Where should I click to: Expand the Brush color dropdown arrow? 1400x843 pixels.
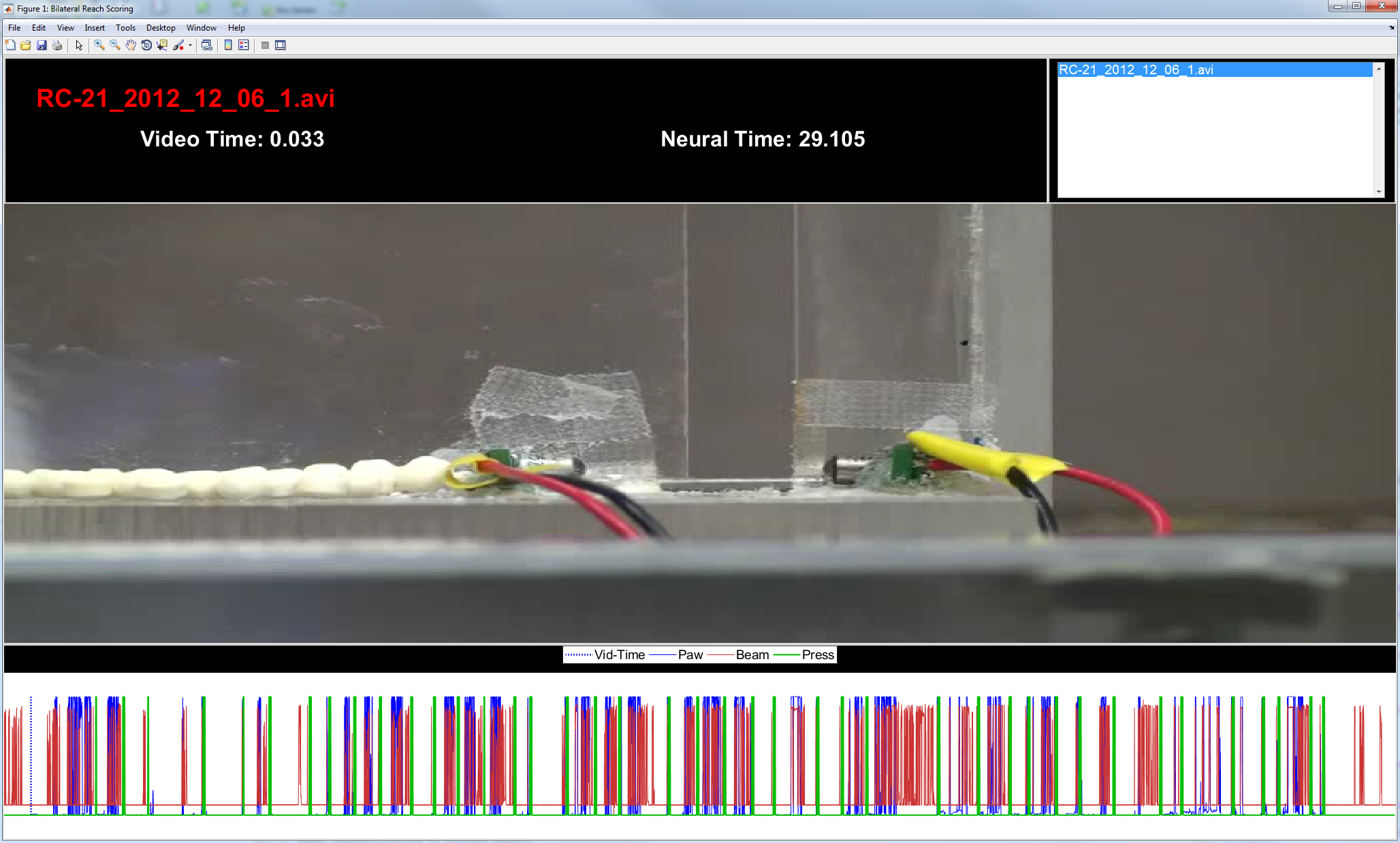pyautogui.click(x=190, y=46)
